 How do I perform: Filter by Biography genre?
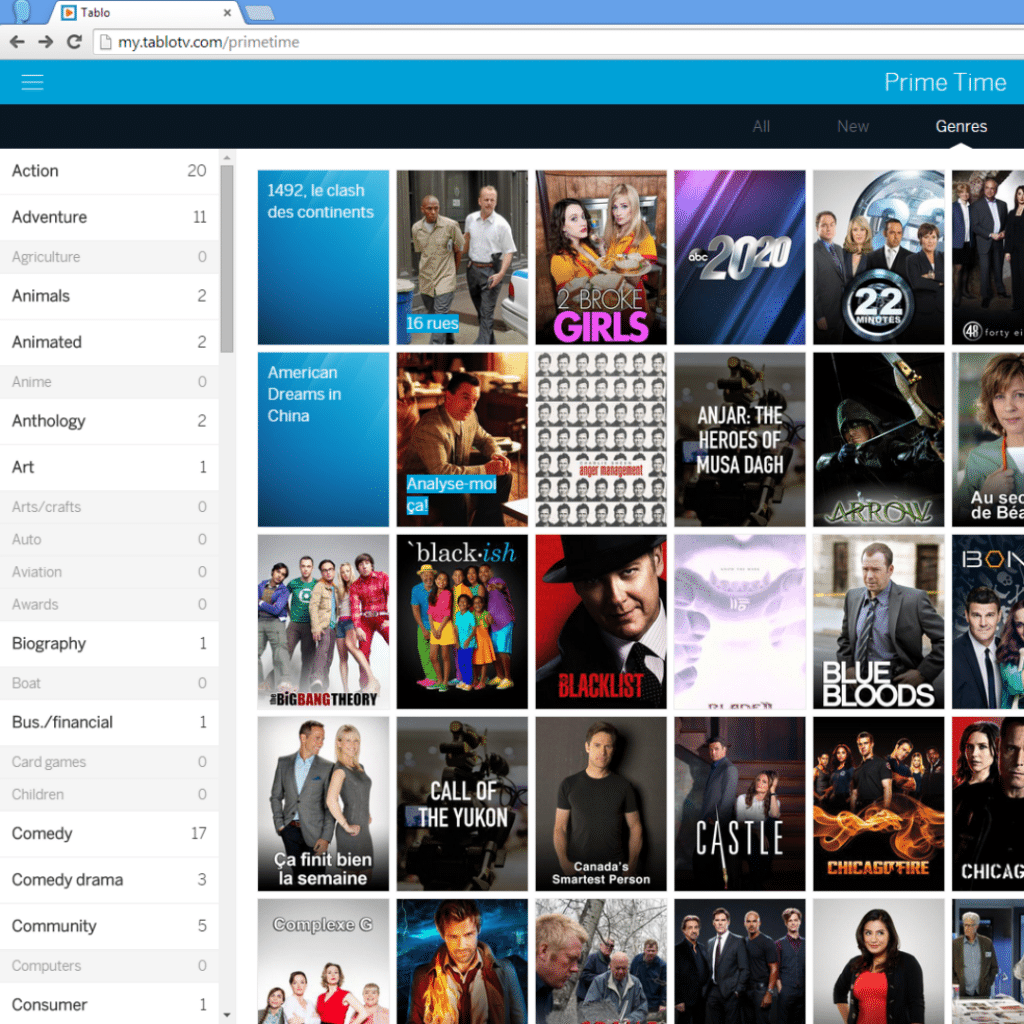(109, 644)
